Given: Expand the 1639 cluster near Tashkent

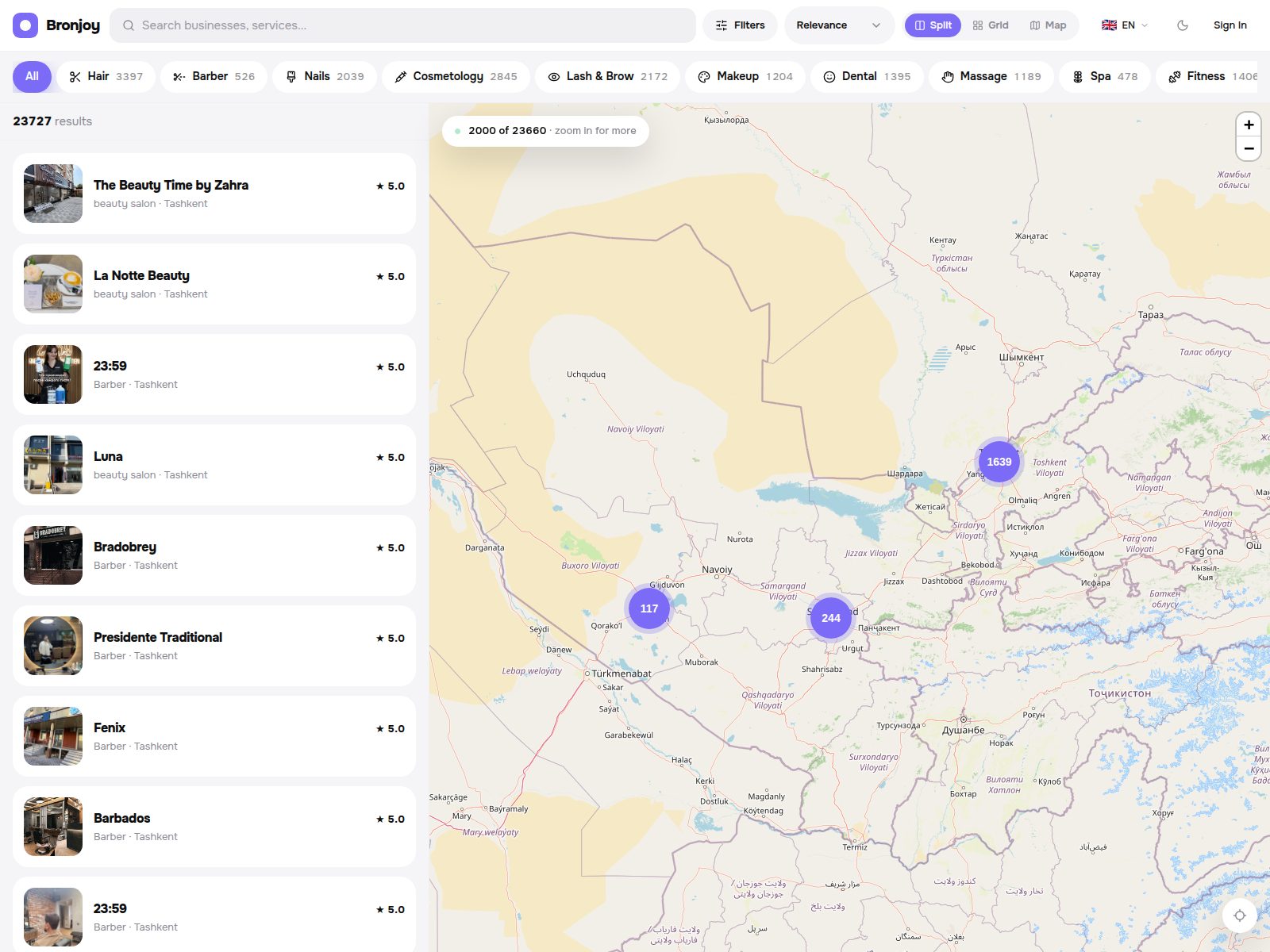Looking at the screenshot, I should (x=999, y=462).
